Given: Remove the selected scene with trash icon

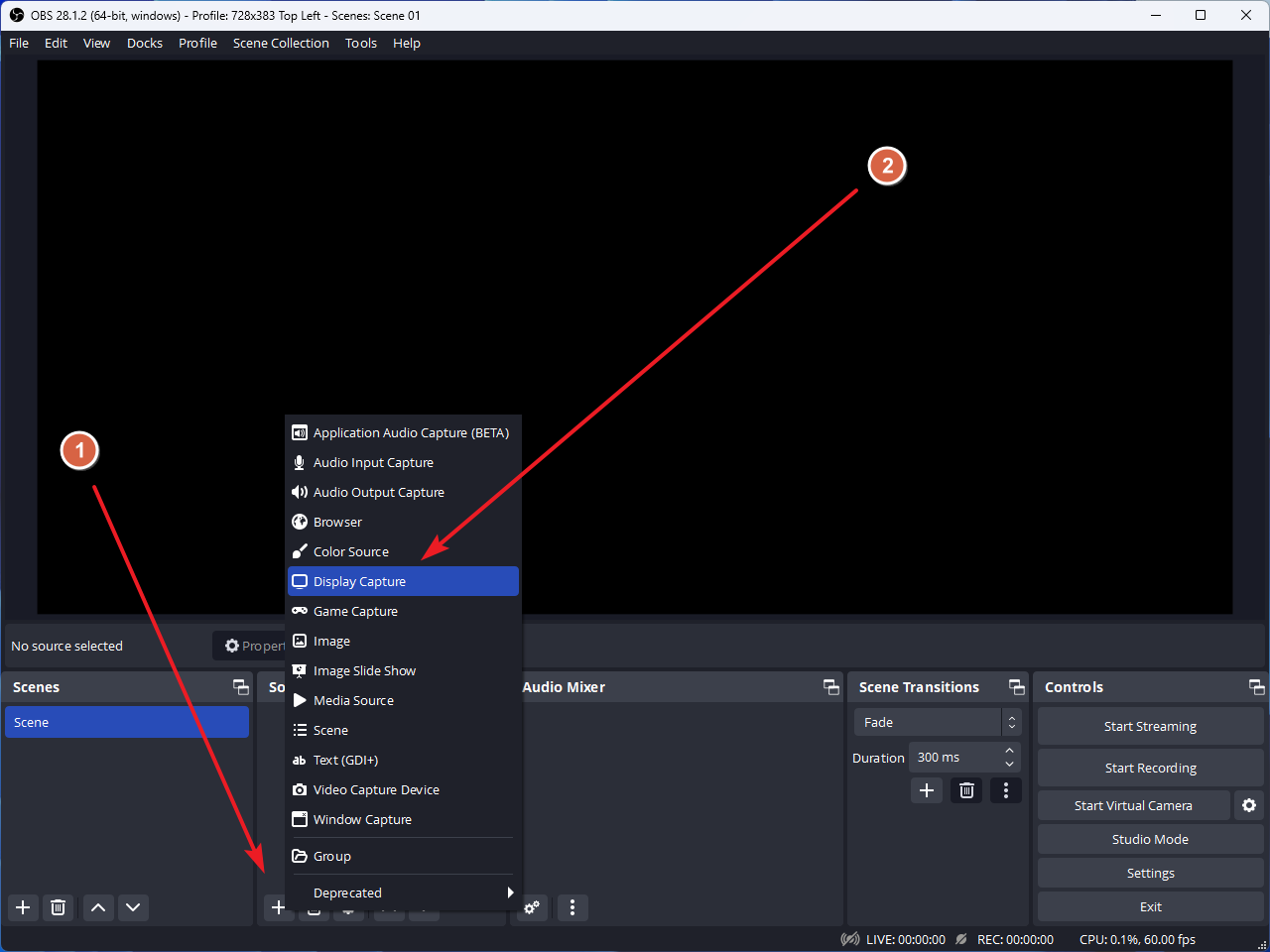Looking at the screenshot, I should coord(59,907).
